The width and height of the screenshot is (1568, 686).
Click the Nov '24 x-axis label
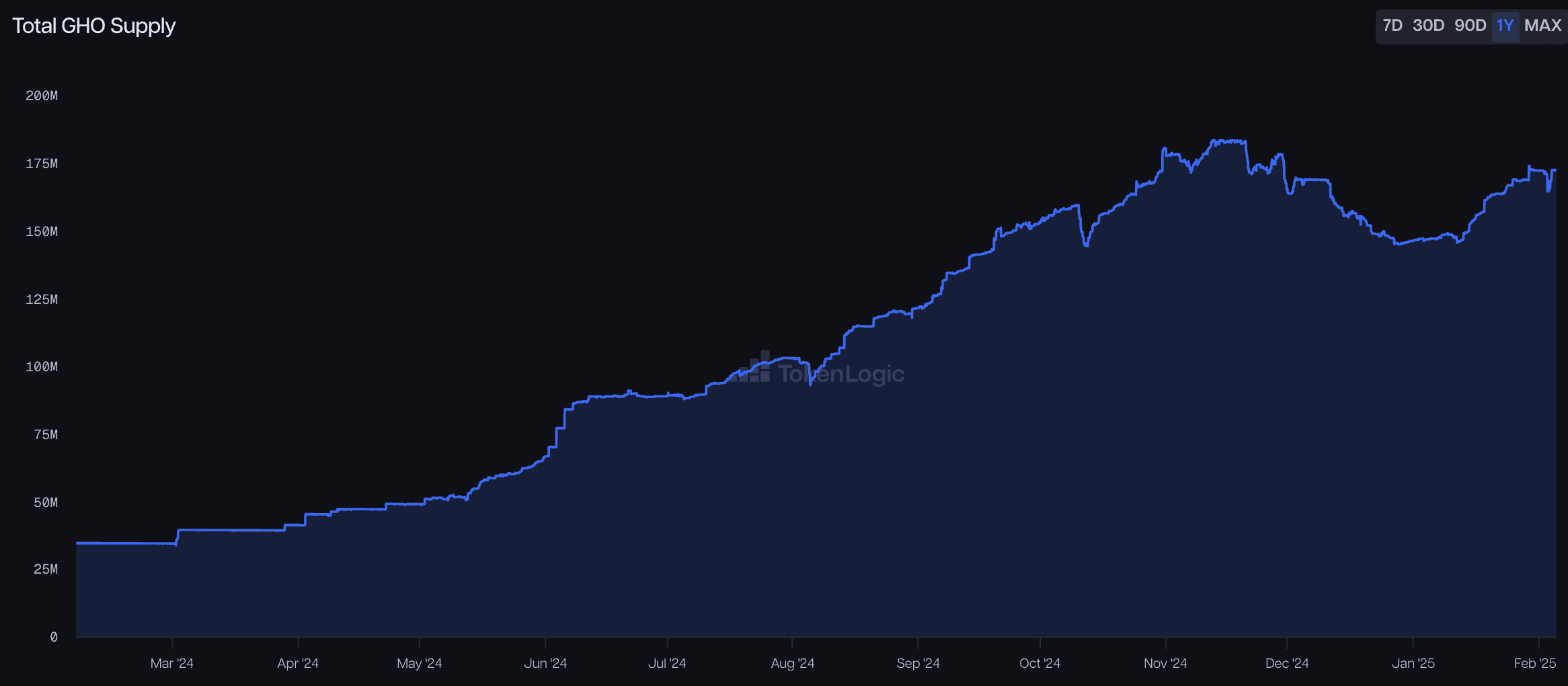[1165, 663]
